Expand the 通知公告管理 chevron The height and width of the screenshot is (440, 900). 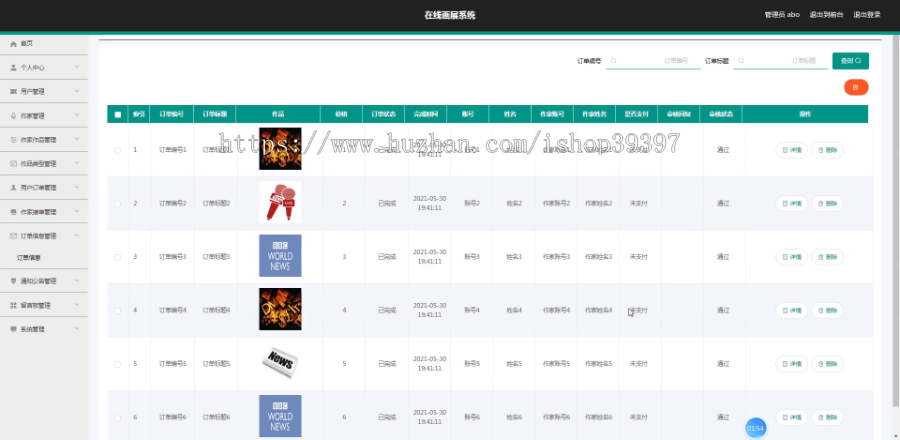click(77, 281)
